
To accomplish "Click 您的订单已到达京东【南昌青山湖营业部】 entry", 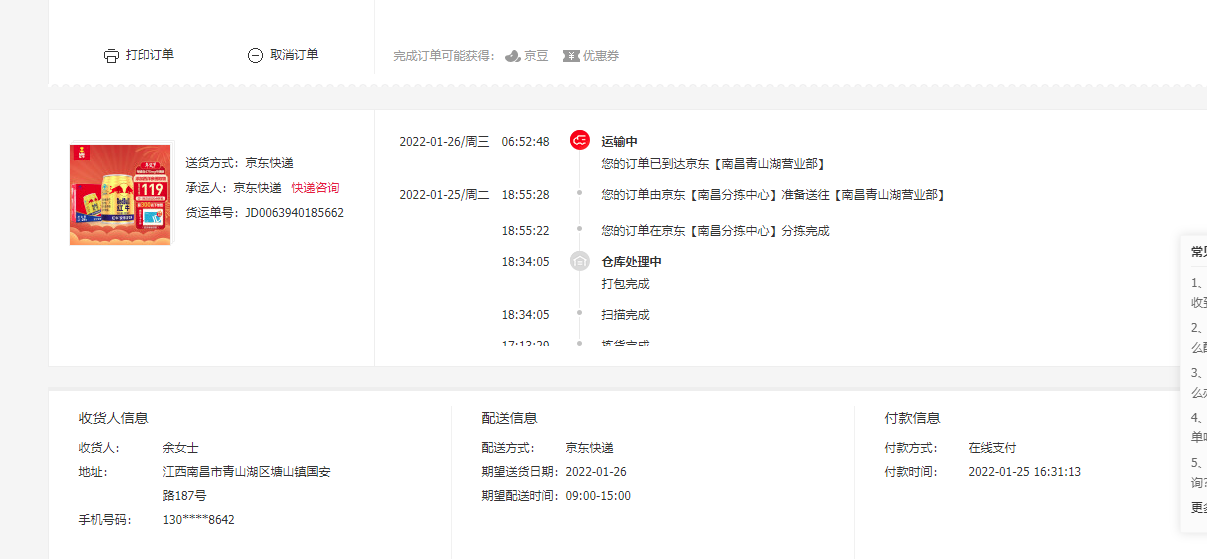I will coord(715,164).
